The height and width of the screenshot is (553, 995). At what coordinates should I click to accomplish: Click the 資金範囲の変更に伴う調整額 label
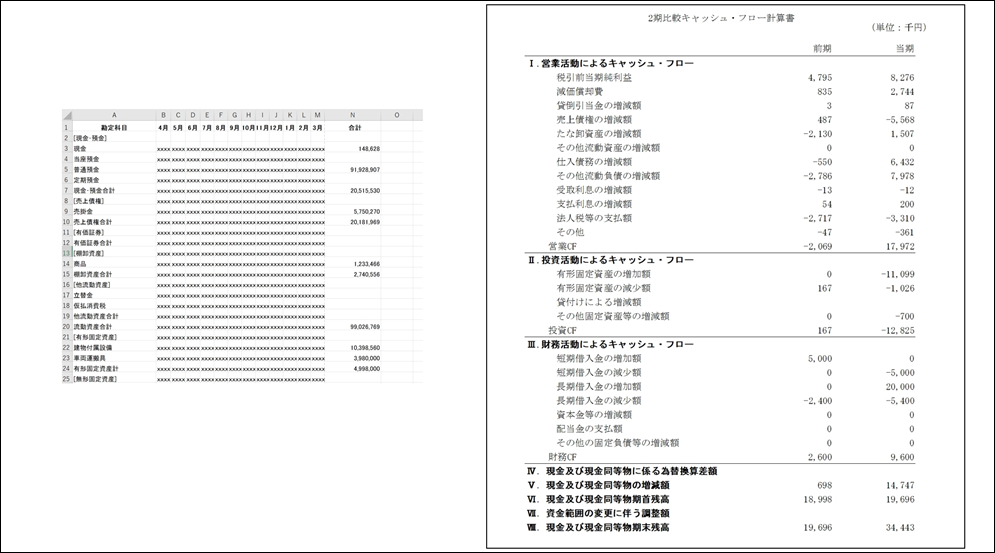pyautogui.click(x=598, y=513)
